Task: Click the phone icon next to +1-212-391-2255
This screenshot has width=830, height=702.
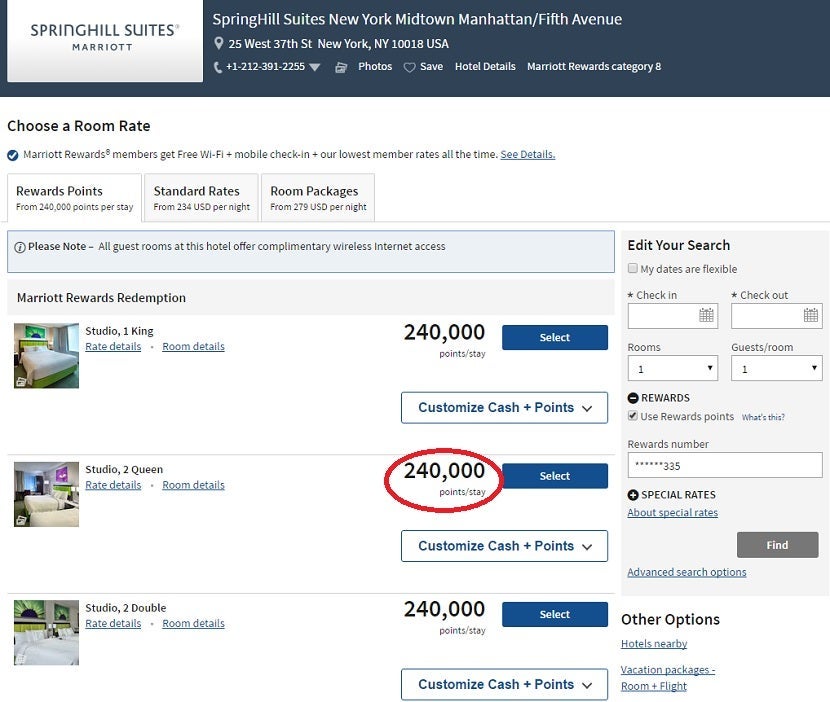Action: [x=218, y=67]
